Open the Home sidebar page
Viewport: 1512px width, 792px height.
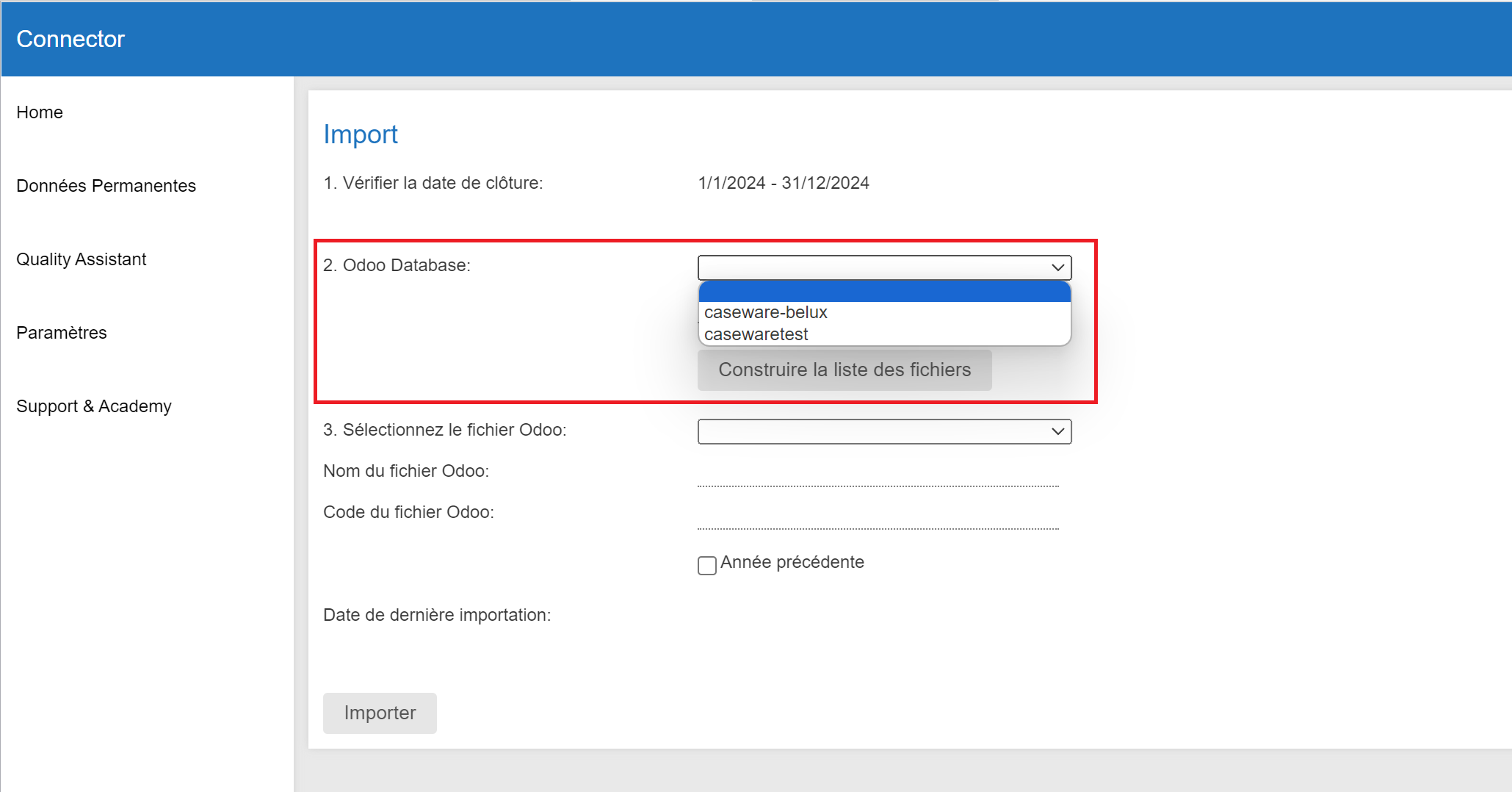click(x=40, y=112)
